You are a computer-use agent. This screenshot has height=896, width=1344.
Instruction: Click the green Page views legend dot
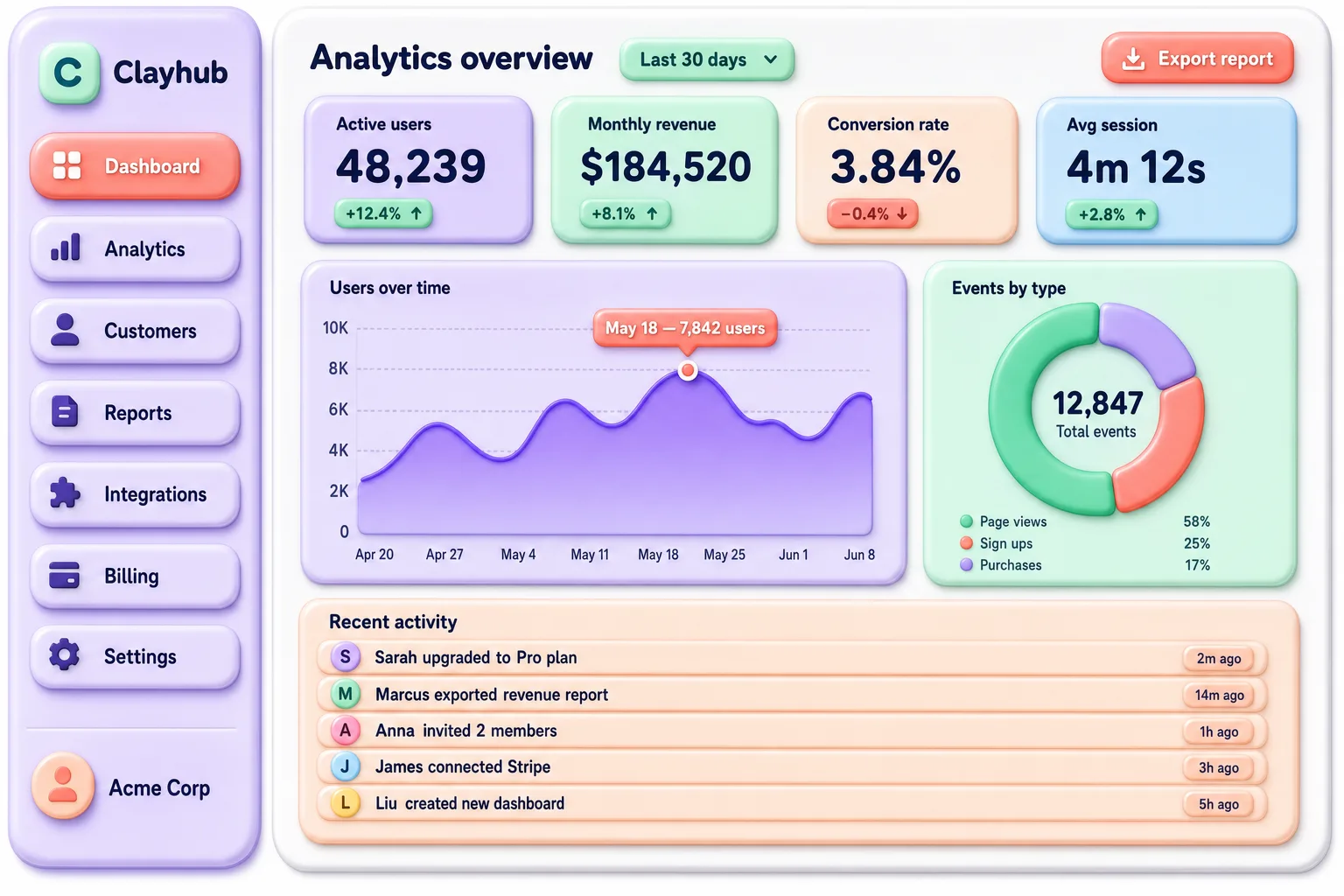[966, 521]
